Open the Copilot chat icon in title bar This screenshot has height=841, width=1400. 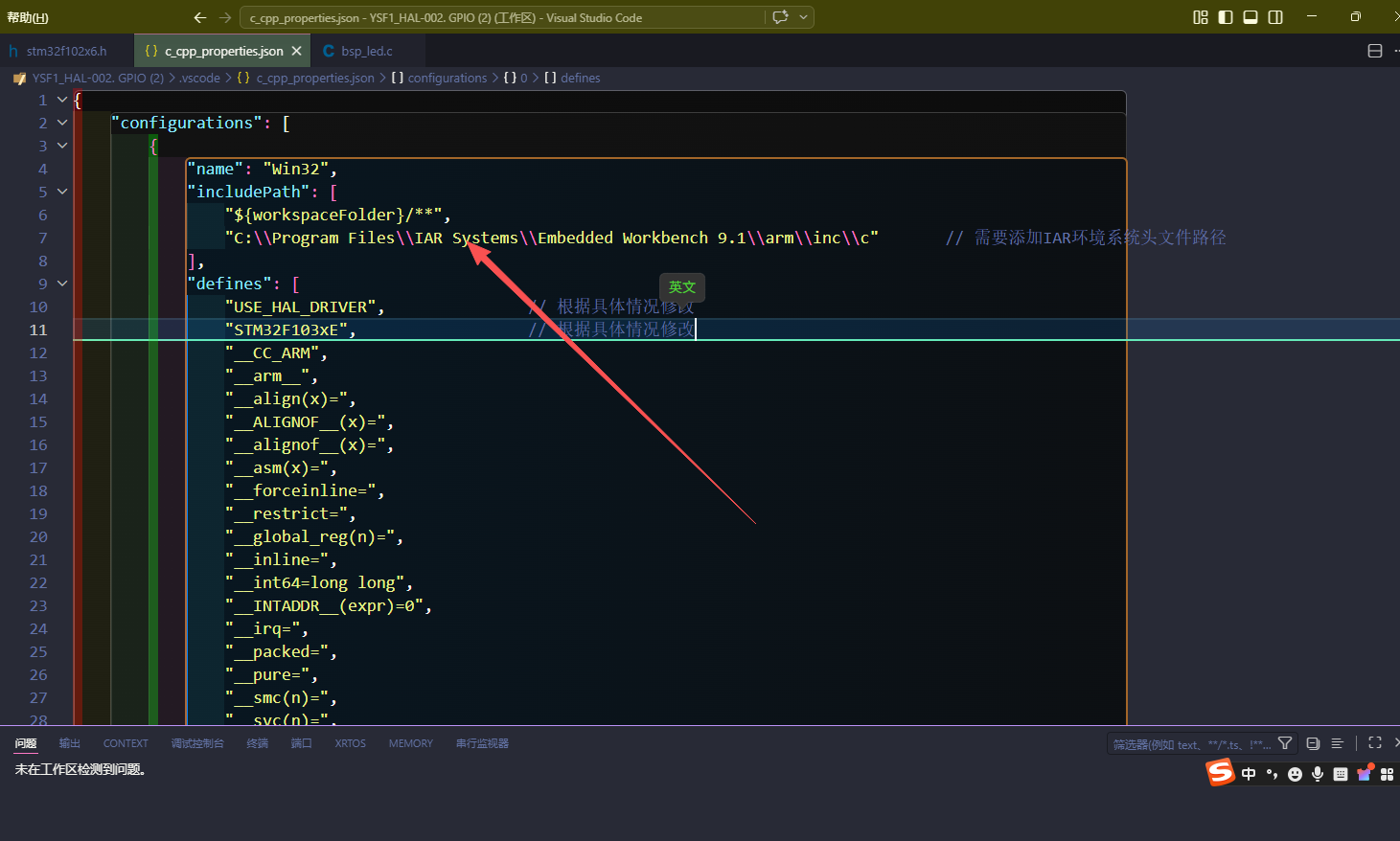[x=780, y=17]
